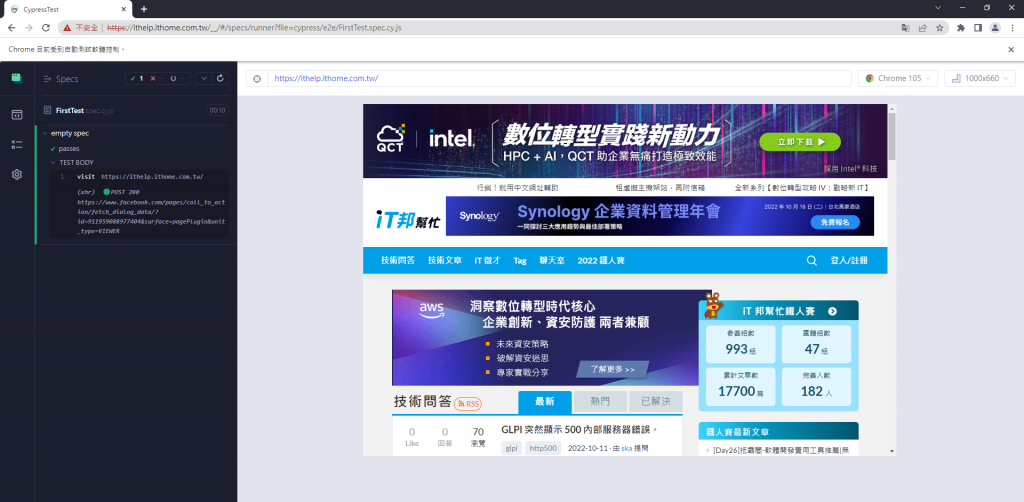Click the 累計文章數 17700 stat card
The height and width of the screenshot is (502, 1024).
click(x=741, y=386)
